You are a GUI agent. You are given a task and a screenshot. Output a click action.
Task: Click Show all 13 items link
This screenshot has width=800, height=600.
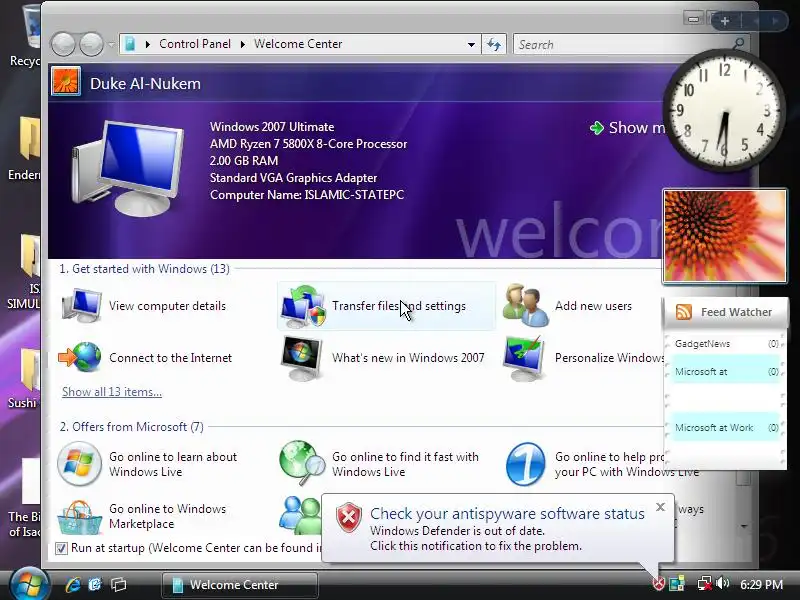112,392
